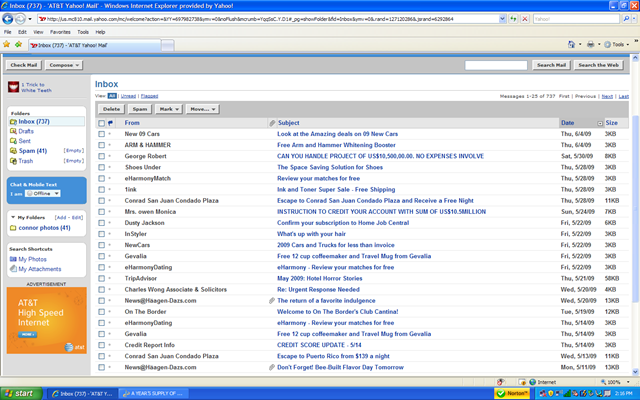This screenshot has width=640, height=400.
Task: Click the white teeth ad thumbnail
Action: 13,87
